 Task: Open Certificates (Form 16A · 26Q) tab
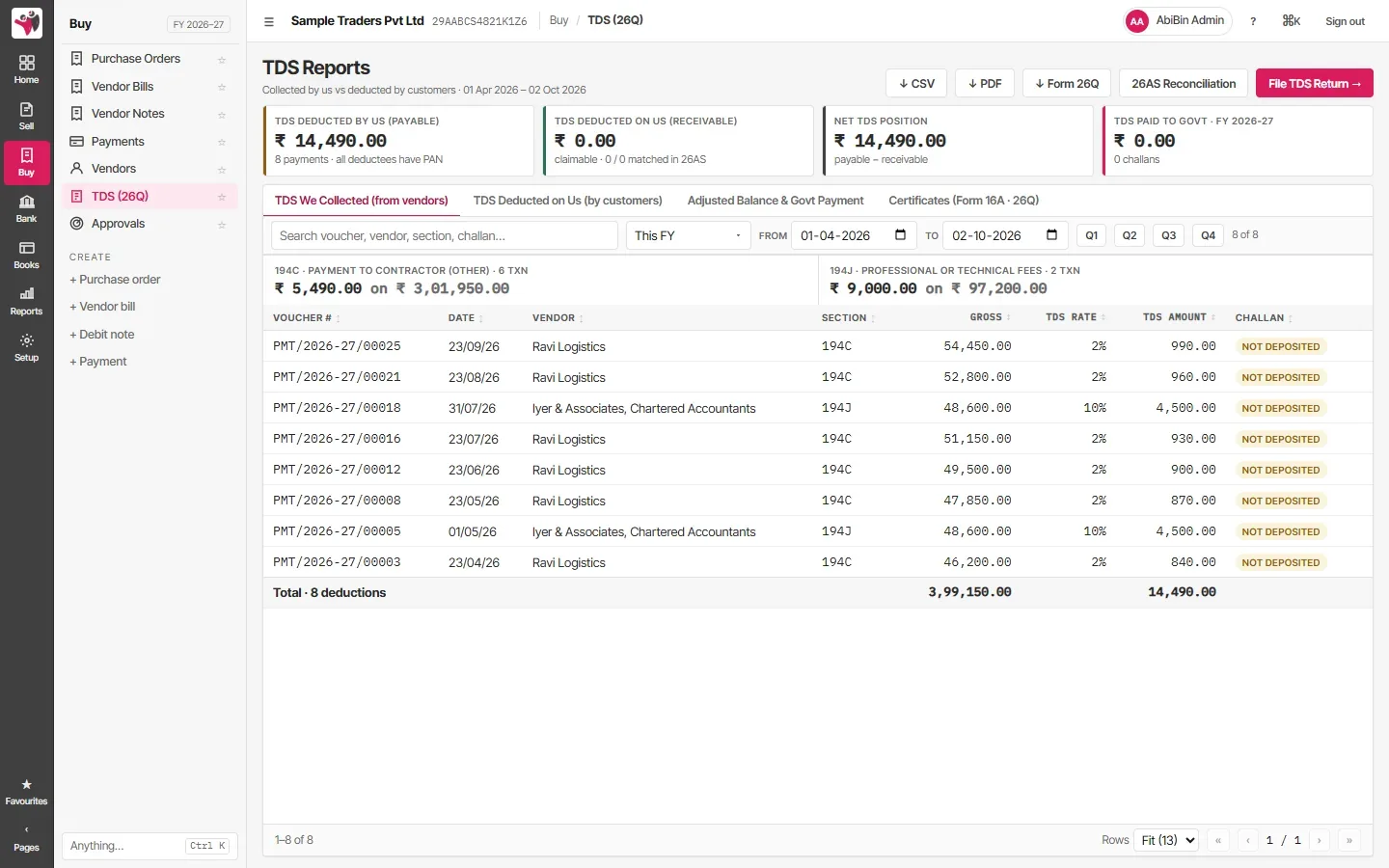point(964,201)
